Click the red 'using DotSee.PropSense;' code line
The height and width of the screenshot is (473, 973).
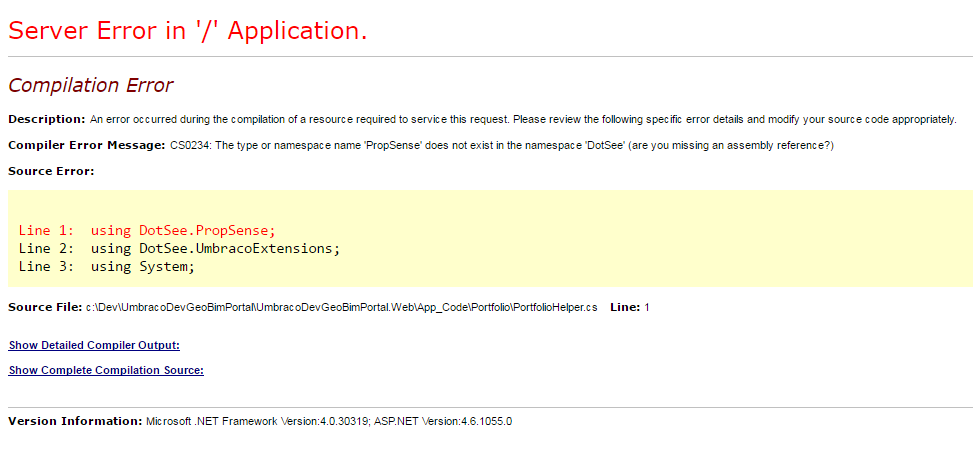click(x=146, y=231)
